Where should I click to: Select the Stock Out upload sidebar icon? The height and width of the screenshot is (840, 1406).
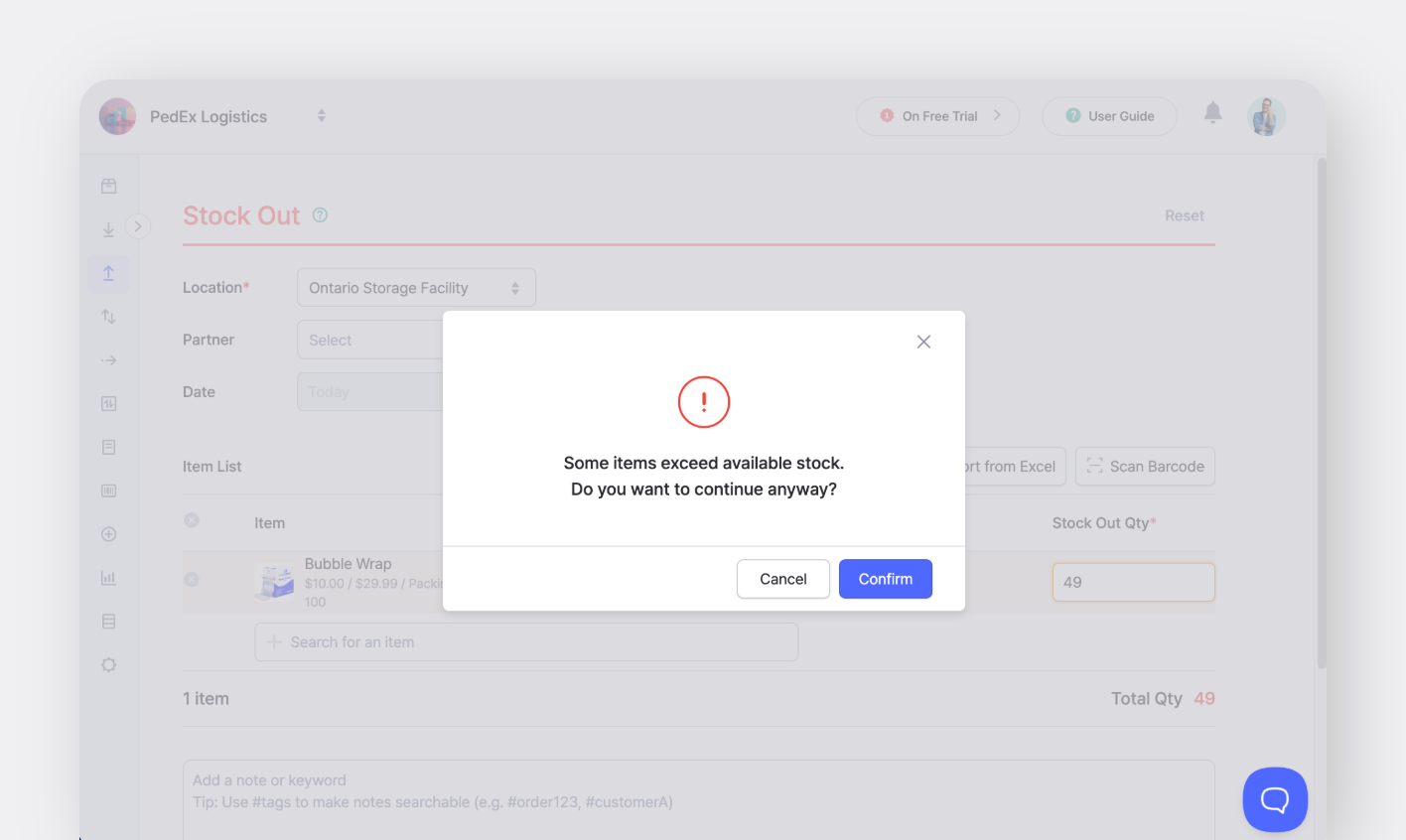pyautogui.click(x=109, y=273)
